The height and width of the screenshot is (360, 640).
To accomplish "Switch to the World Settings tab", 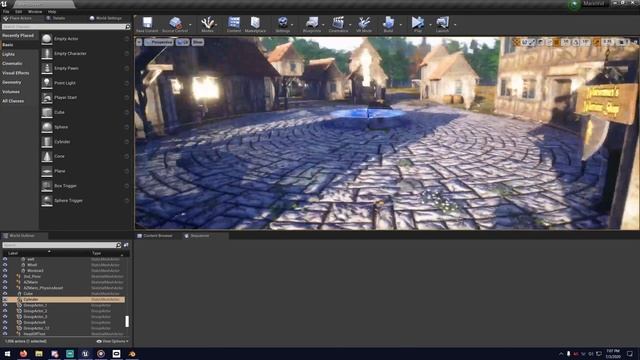I will click(106, 18).
